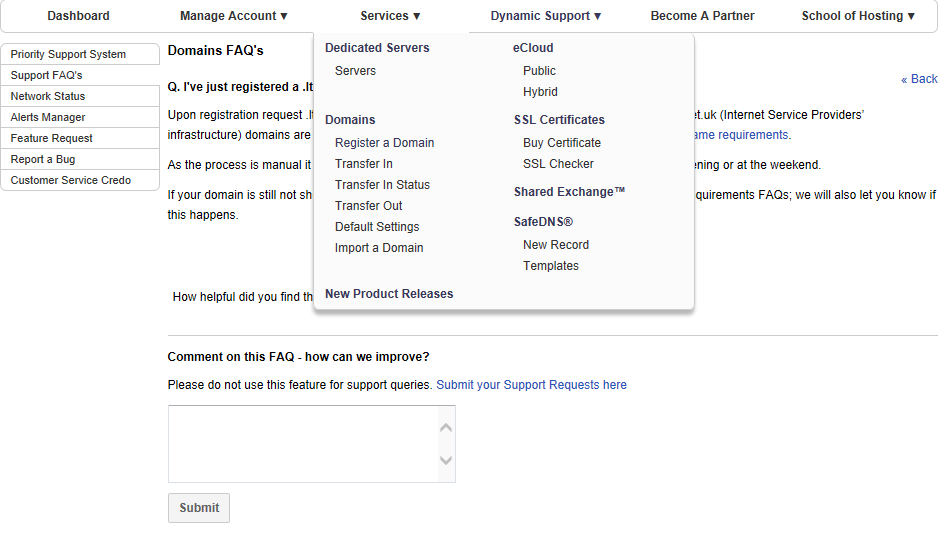Open the Dashboard page

click(x=78, y=16)
